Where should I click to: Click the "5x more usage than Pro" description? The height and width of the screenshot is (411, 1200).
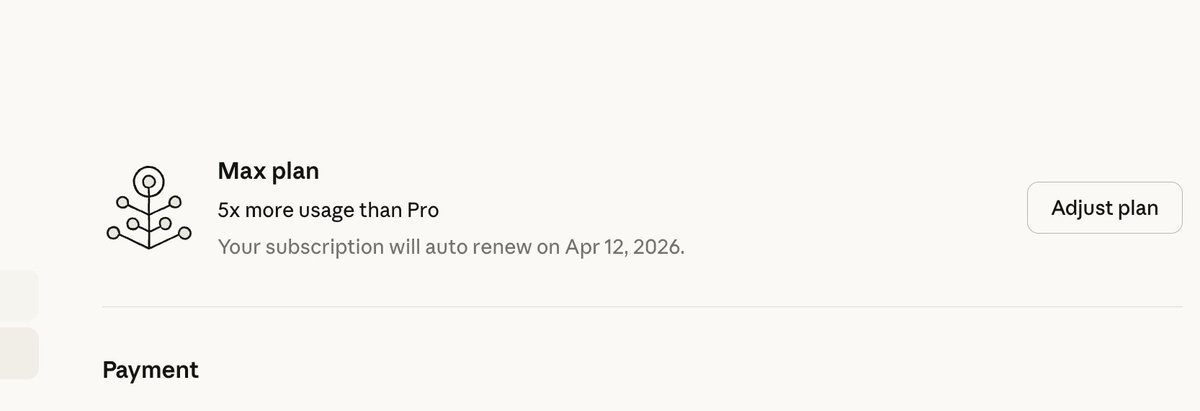328,210
